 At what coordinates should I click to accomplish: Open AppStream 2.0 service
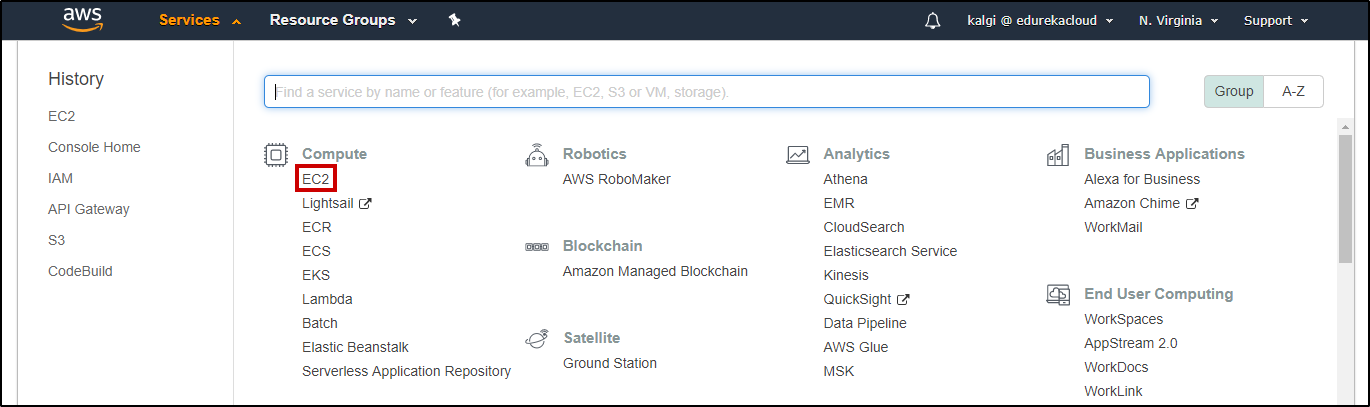pyautogui.click(x=1130, y=343)
